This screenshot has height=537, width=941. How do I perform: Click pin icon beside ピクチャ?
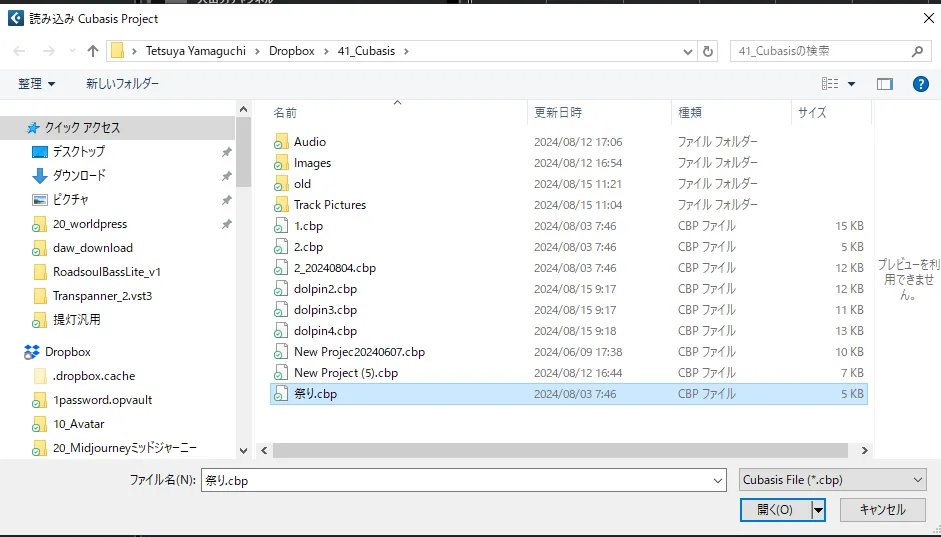pyautogui.click(x=226, y=200)
